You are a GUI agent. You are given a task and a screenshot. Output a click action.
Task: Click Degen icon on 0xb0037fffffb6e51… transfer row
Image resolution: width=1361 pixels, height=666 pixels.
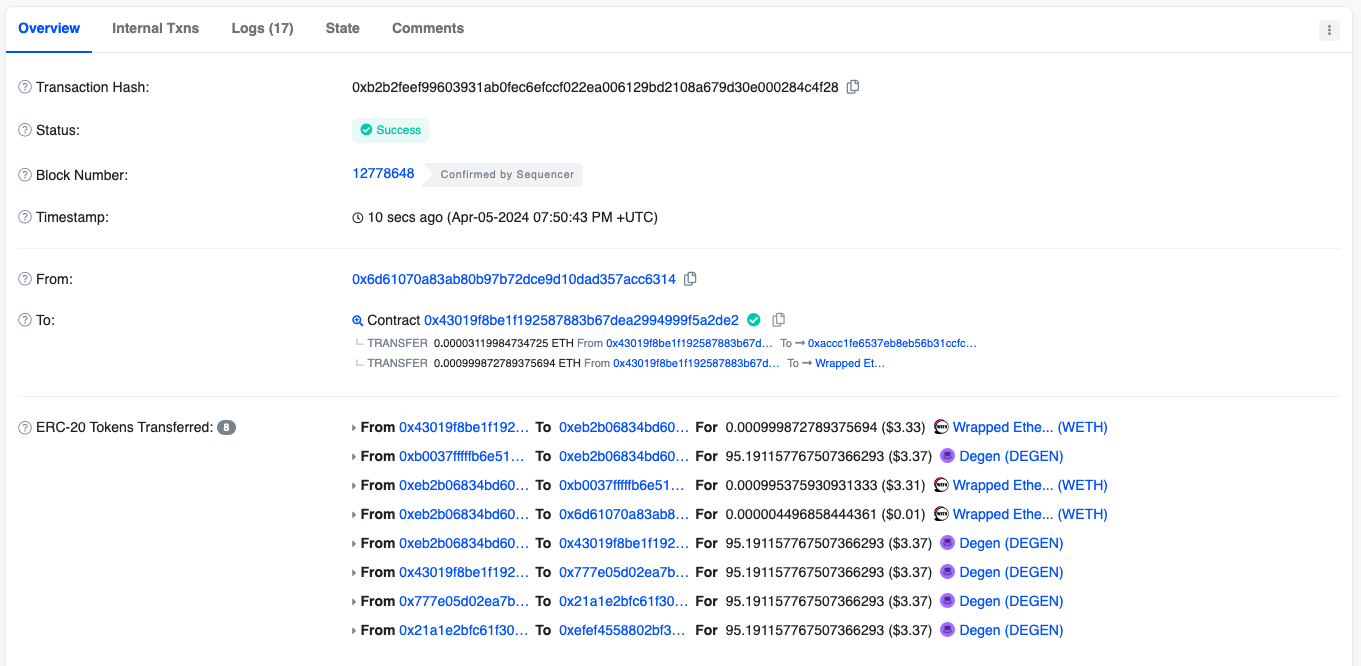tap(948, 456)
